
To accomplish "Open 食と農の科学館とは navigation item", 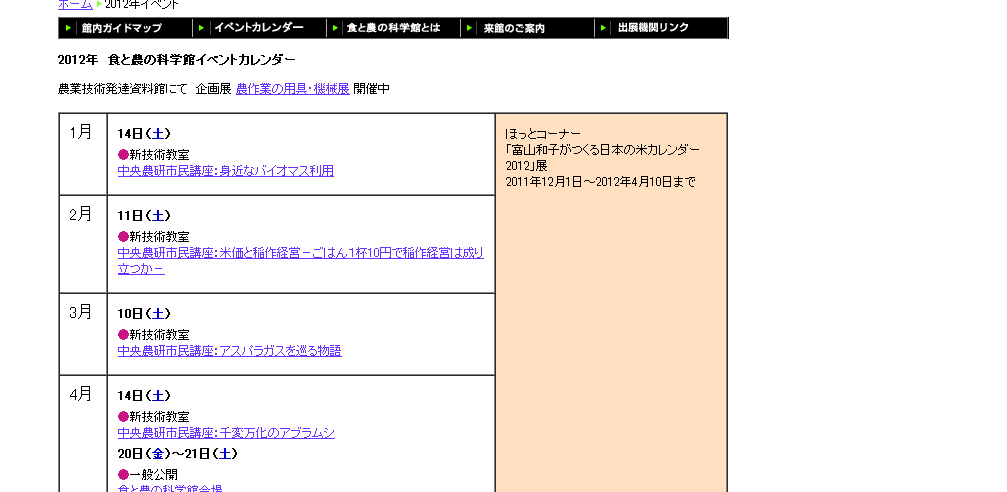I will click(393, 28).
